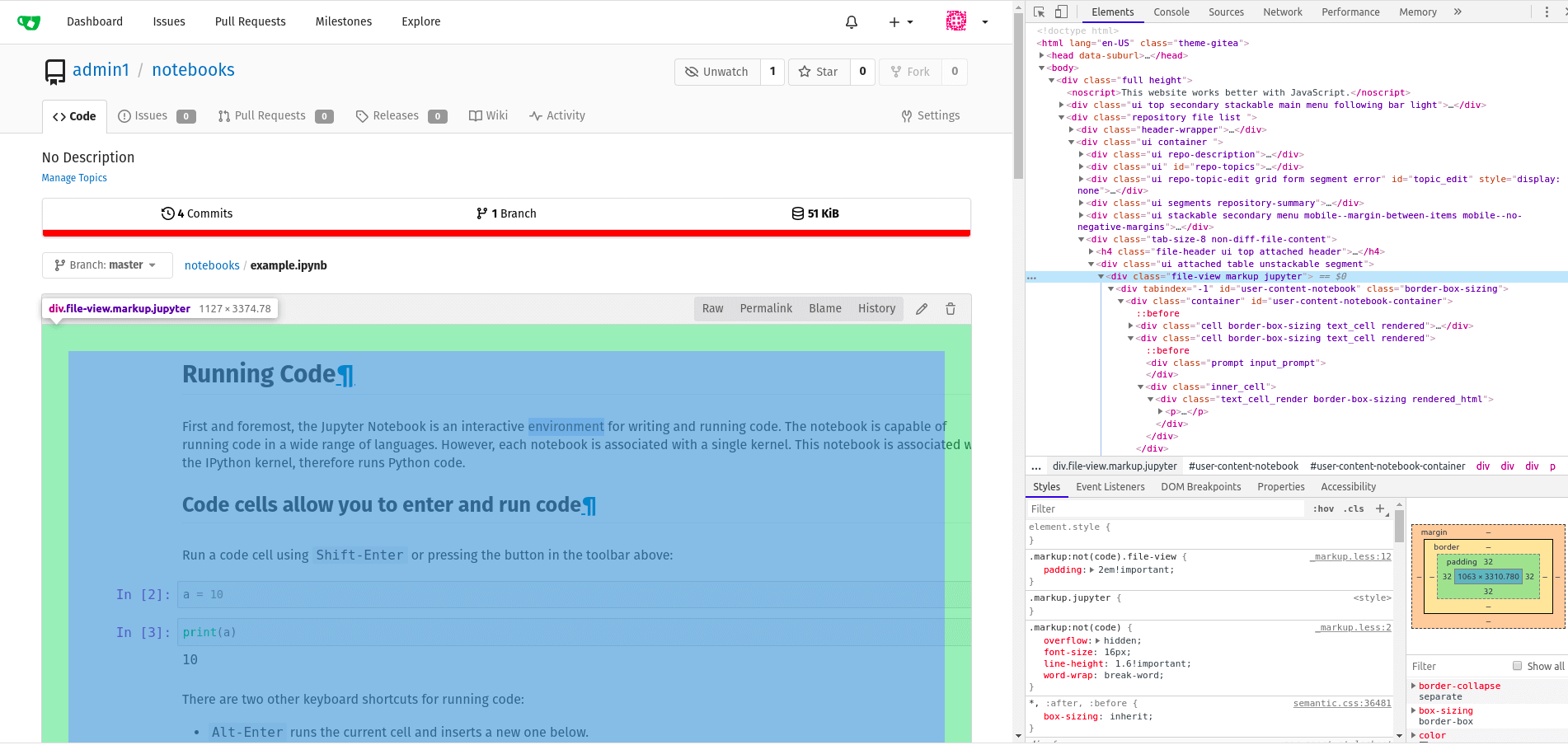1568x745 pixels.
Task: Click the box model content dimensions
Action: (x=1488, y=577)
